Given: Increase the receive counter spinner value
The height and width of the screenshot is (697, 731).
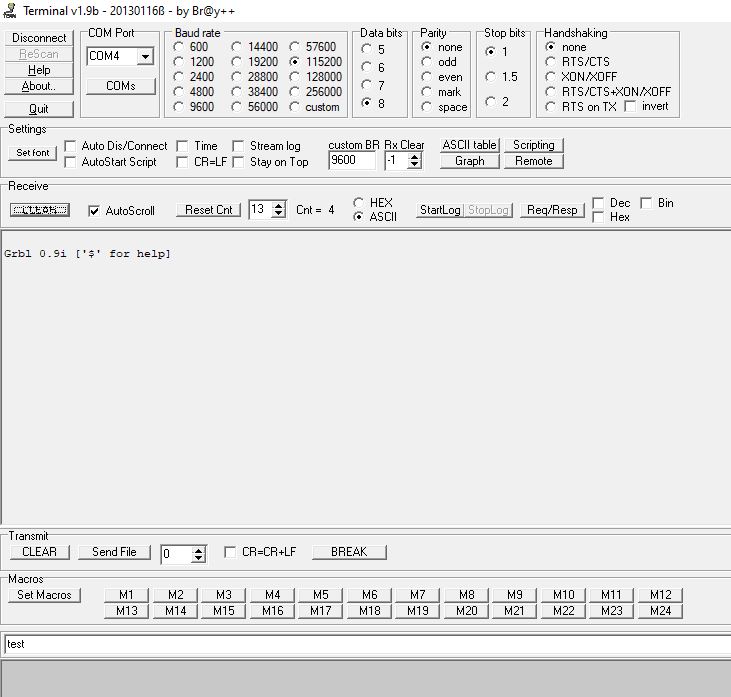Looking at the screenshot, I should coord(278,206).
